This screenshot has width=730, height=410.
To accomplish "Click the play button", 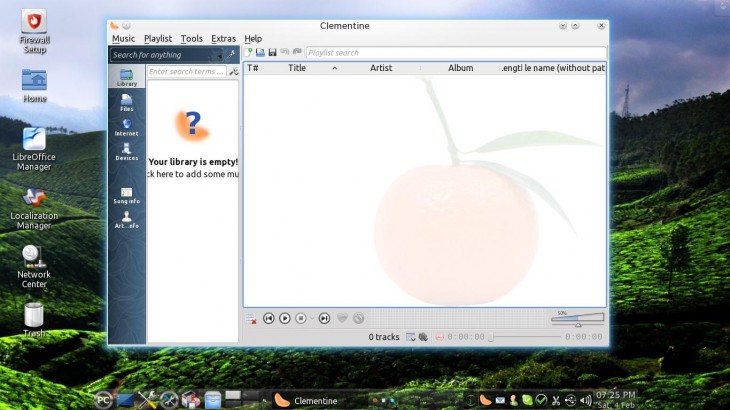I will click(x=285, y=318).
